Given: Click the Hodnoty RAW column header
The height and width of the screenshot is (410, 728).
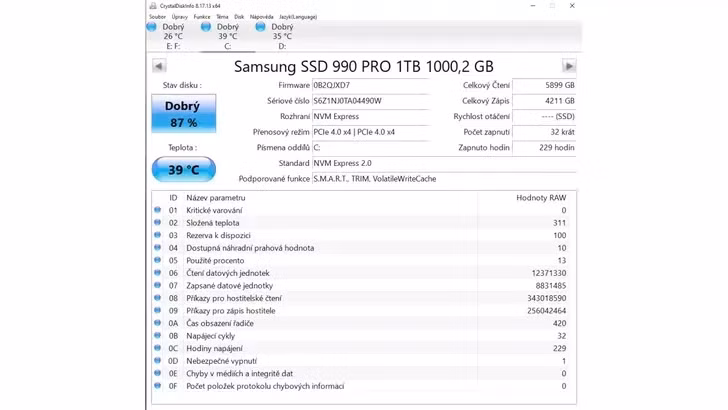Looking at the screenshot, I should coord(541,198).
